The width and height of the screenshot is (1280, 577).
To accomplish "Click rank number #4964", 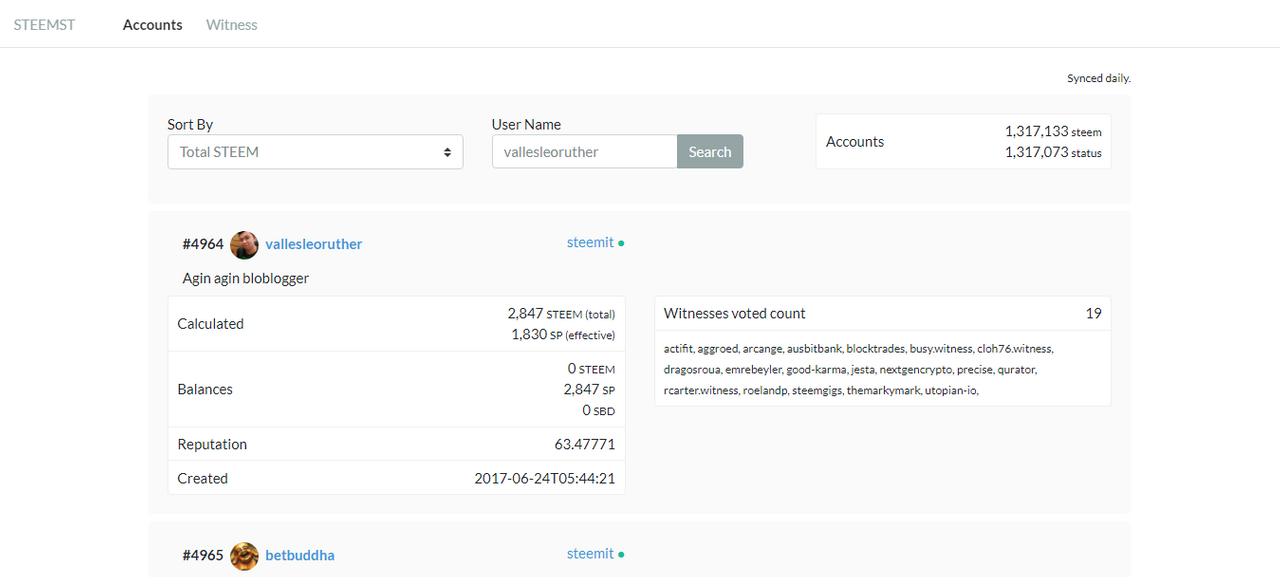I will click(x=203, y=244).
